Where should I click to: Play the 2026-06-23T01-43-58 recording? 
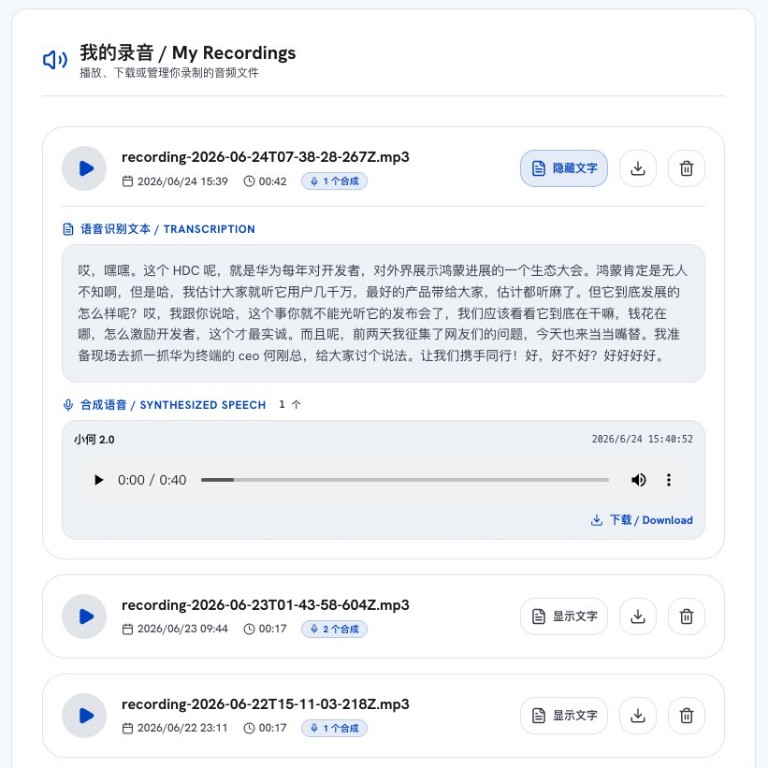(x=84, y=617)
